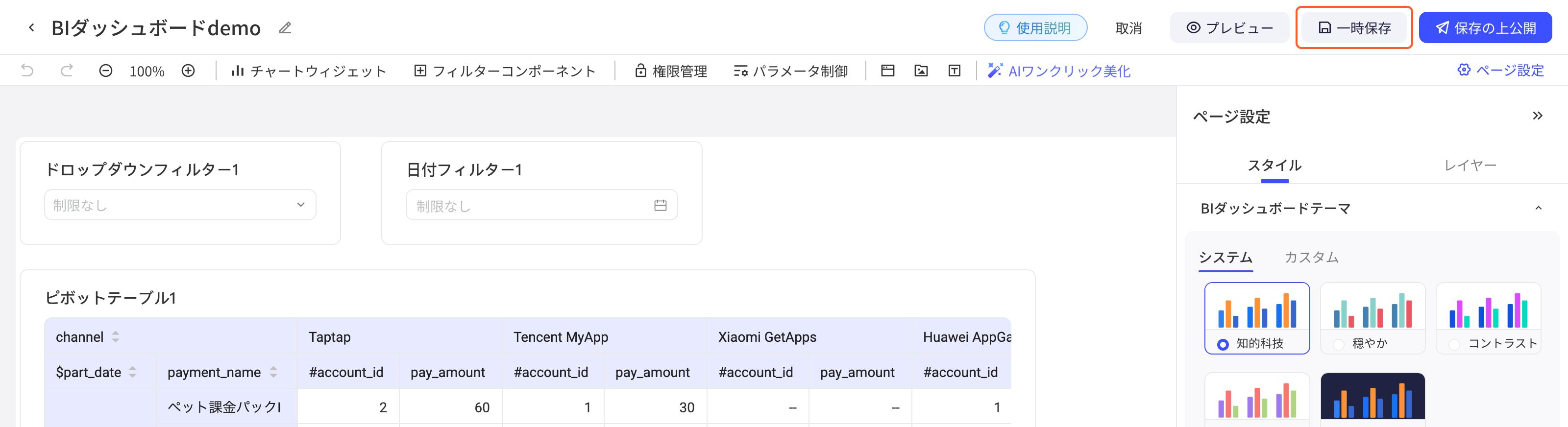Edit the dashboard title with the pencil icon
Image resolution: width=1568 pixels, height=427 pixels.
click(x=285, y=28)
